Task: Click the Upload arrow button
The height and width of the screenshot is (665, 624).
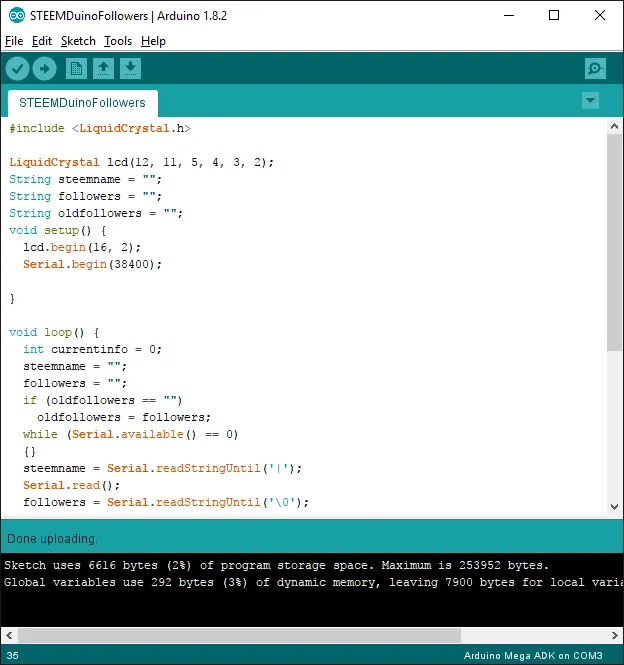Action: tap(45, 69)
